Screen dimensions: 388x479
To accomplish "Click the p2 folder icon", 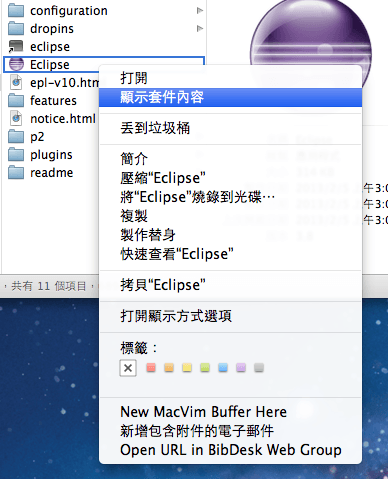I will 16,136.
